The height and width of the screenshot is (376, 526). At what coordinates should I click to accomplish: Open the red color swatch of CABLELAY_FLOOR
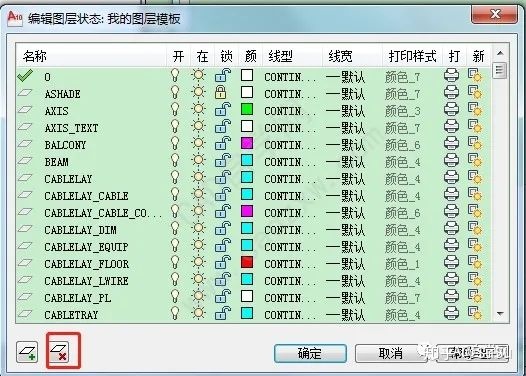[247, 262]
